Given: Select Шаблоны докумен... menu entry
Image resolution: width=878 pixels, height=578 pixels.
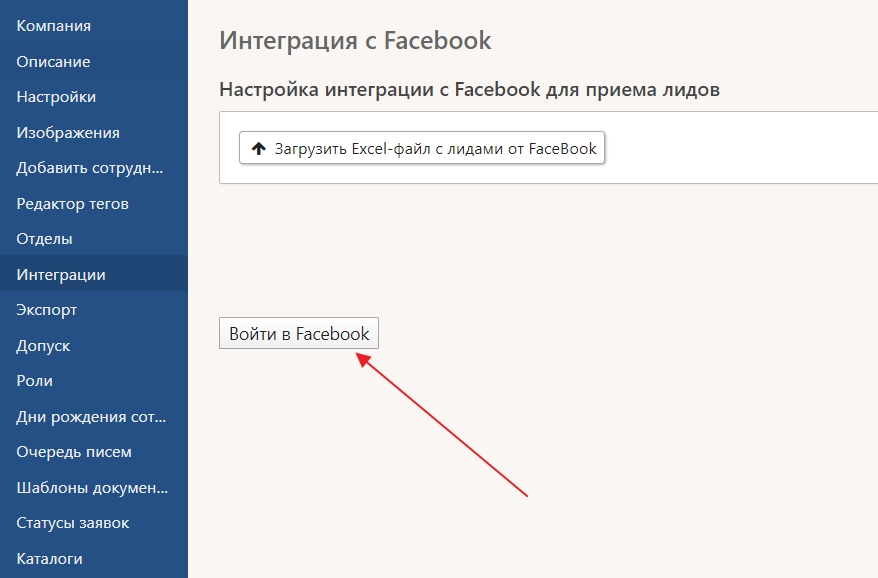Looking at the screenshot, I should (x=92, y=488).
